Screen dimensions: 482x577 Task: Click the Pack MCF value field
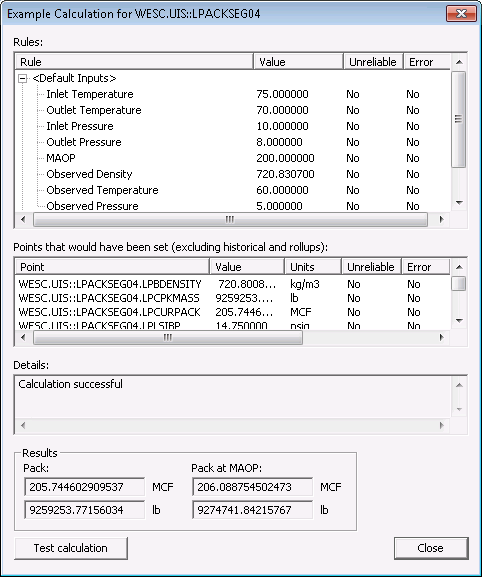[x=85, y=487]
